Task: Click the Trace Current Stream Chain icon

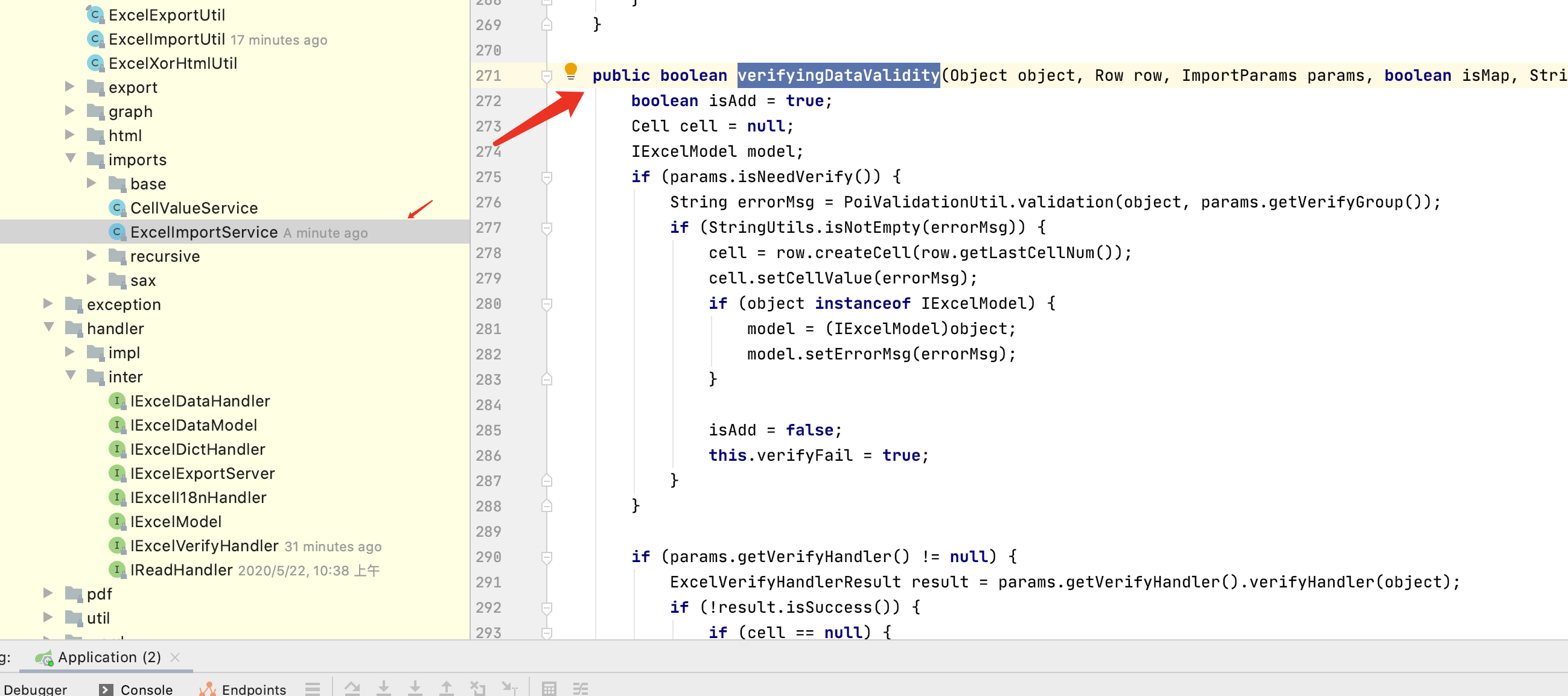Action: 580,688
